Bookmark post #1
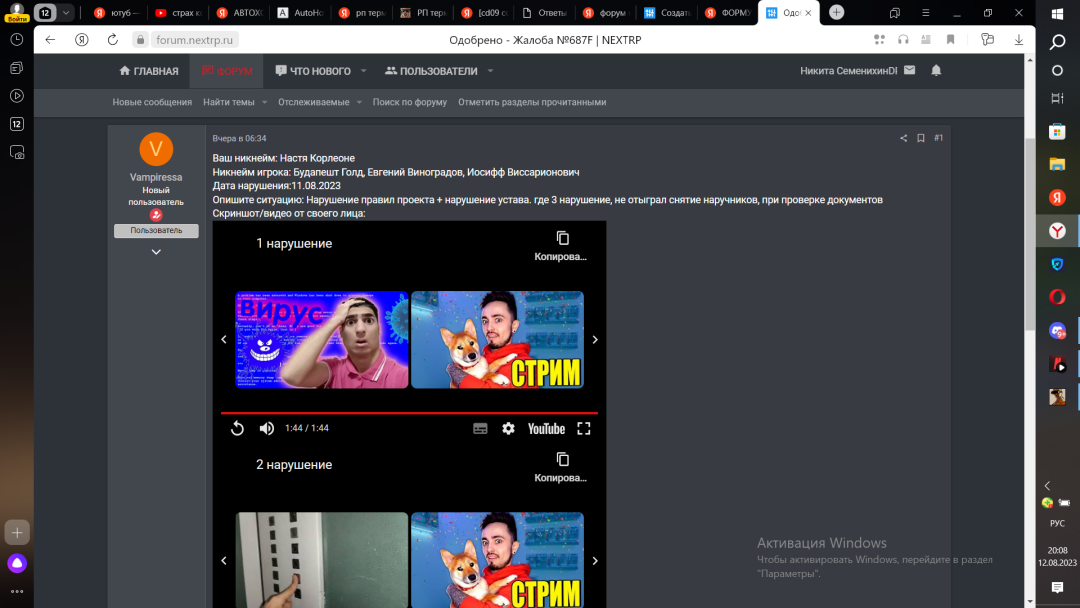 tap(921, 138)
